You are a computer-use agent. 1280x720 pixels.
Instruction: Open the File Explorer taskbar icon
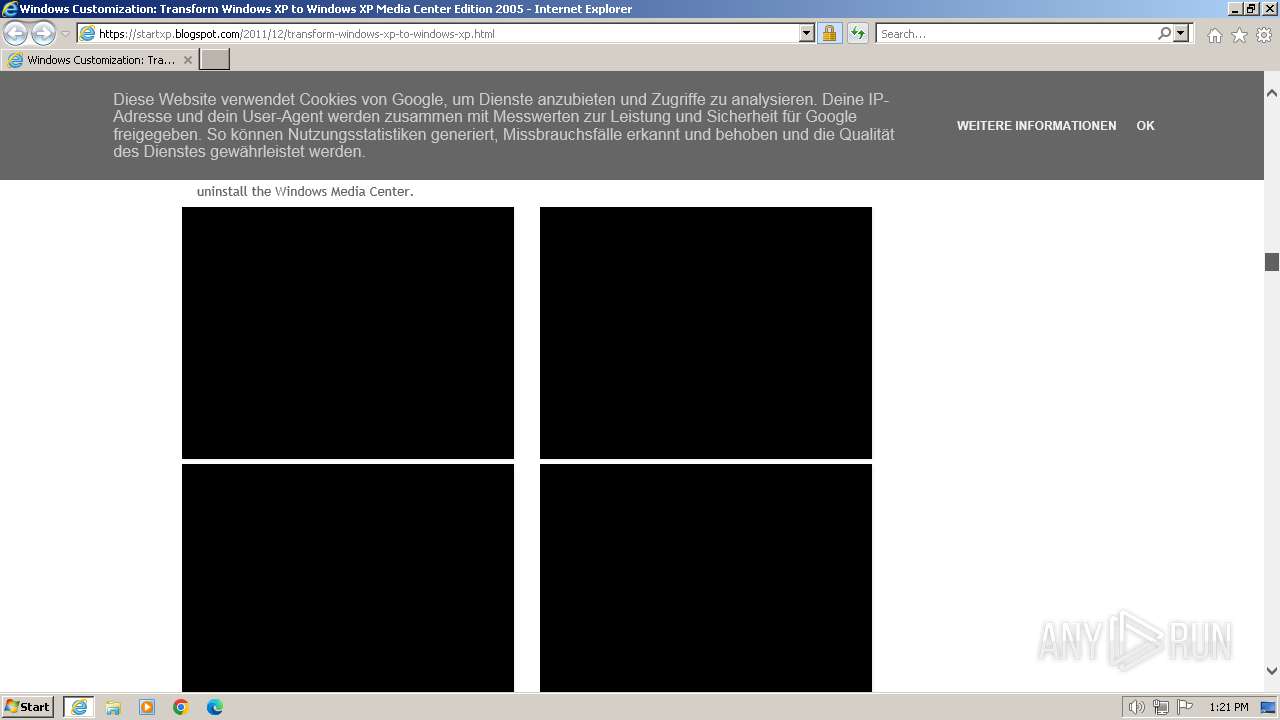click(x=113, y=707)
